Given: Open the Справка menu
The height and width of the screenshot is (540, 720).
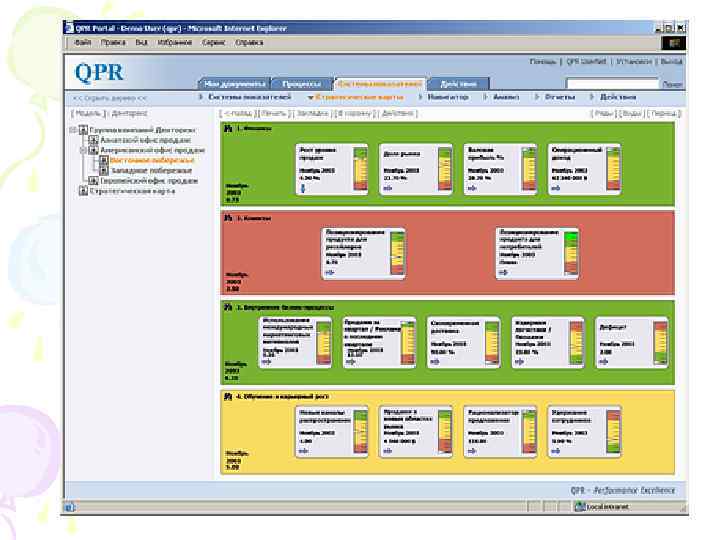Looking at the screenshot, I should (x=249, y=43).
